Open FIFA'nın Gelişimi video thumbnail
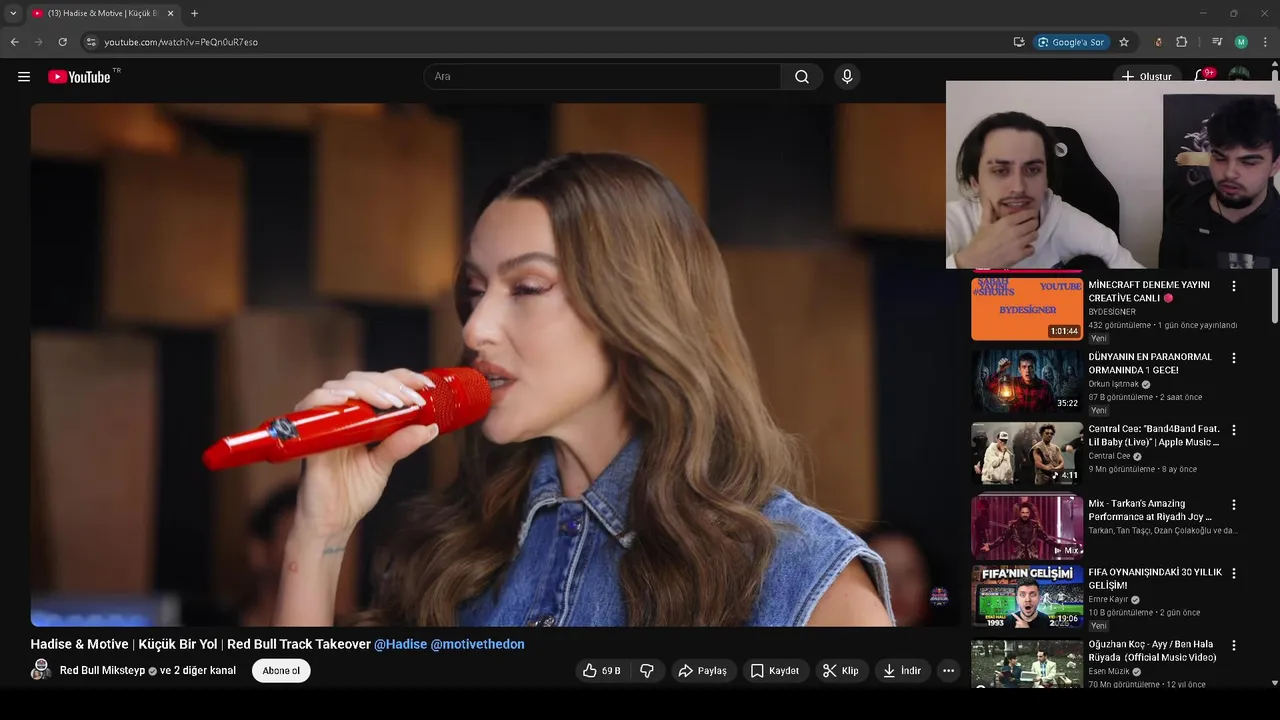This screenshot has height=720, width=1280. point(1027,597)
